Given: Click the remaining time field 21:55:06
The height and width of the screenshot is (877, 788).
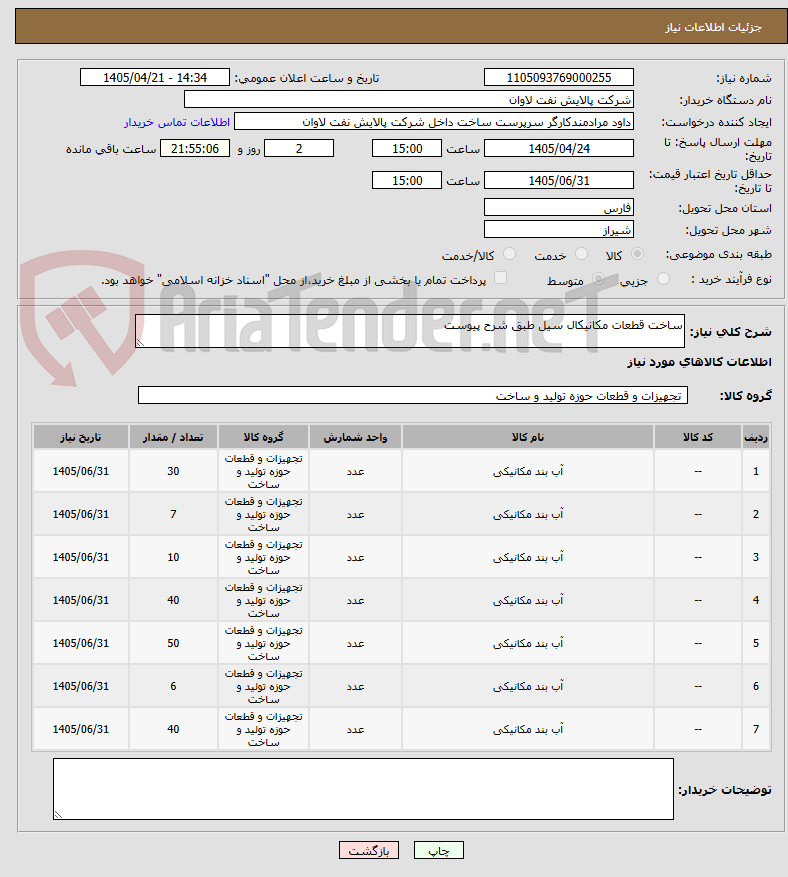Looking at the screenshot, I should (195, 148).
